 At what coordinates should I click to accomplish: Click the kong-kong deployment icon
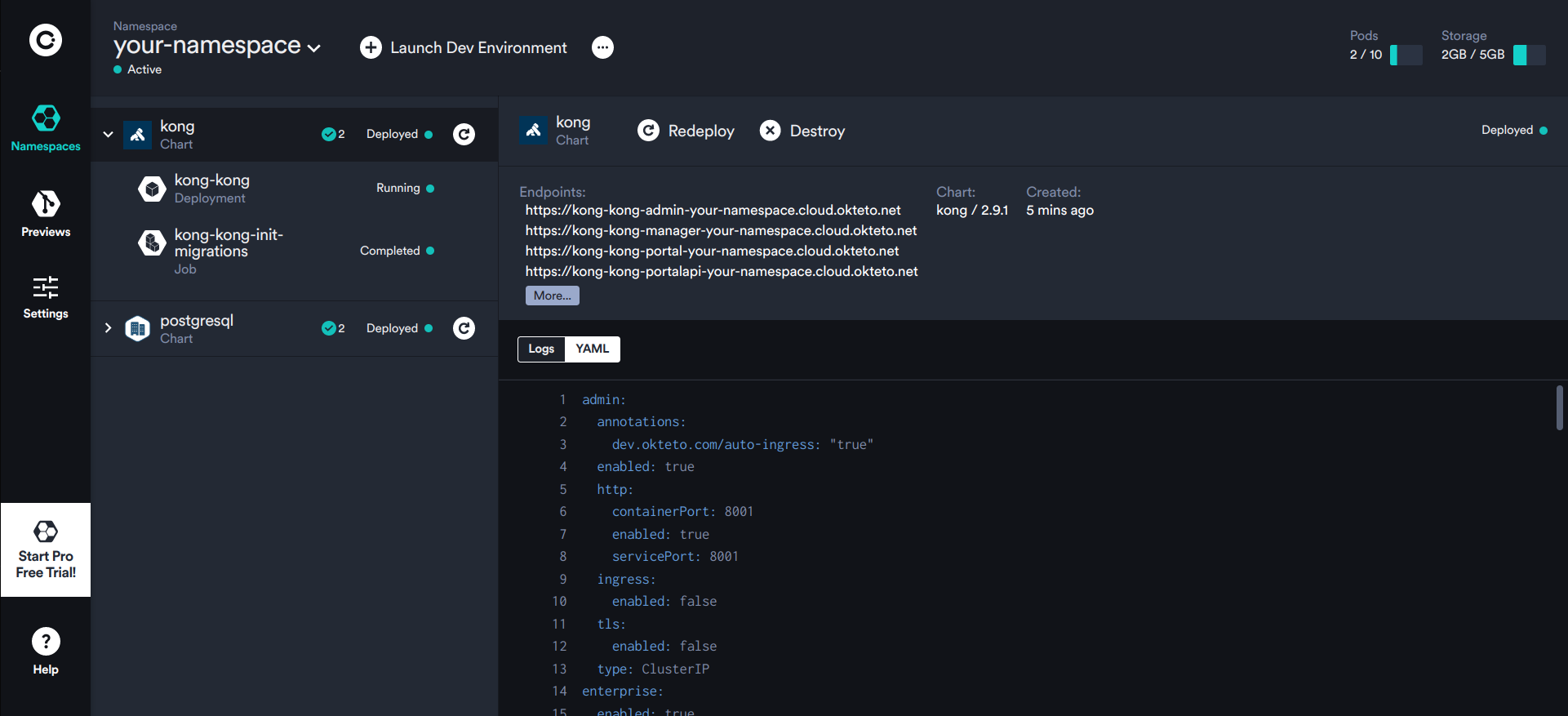click(152, 189)
